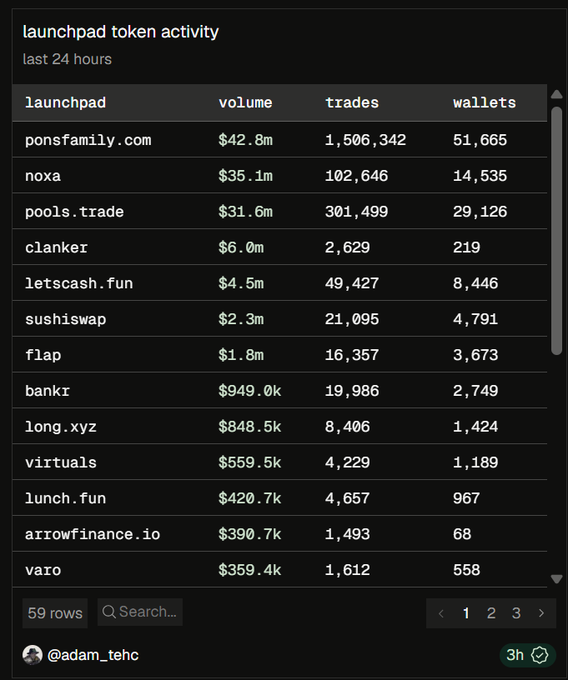
Task: Click the noxa launchpad name
Action: coord(43,176)
